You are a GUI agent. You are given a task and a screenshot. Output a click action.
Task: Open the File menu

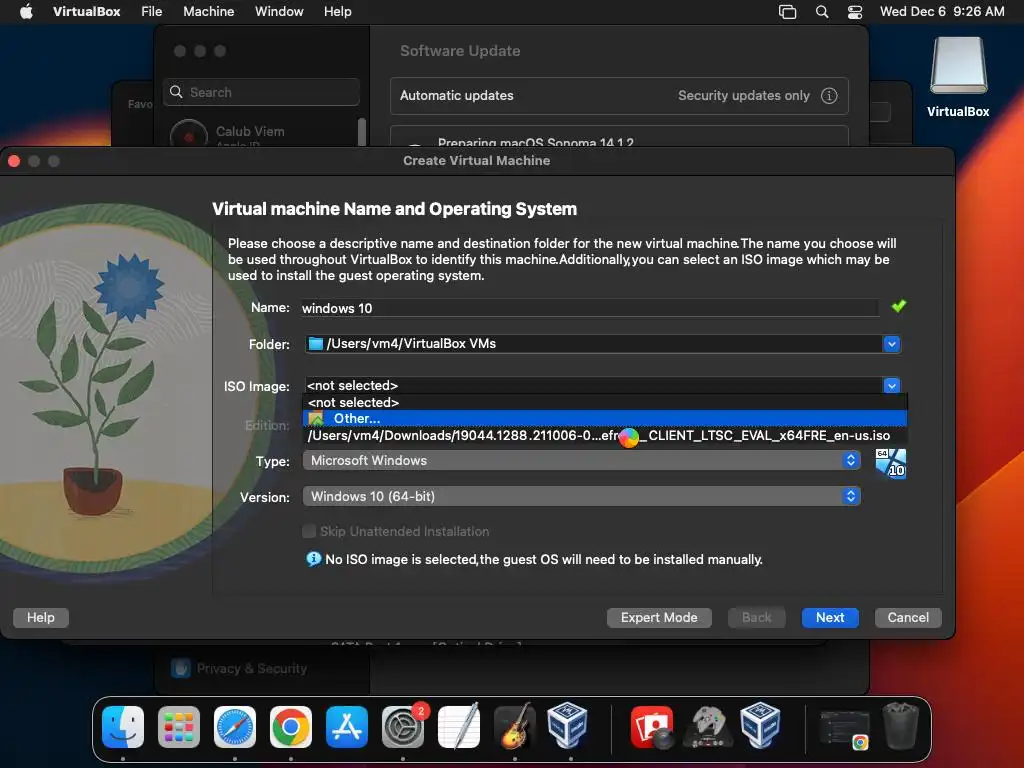(152, 11)
